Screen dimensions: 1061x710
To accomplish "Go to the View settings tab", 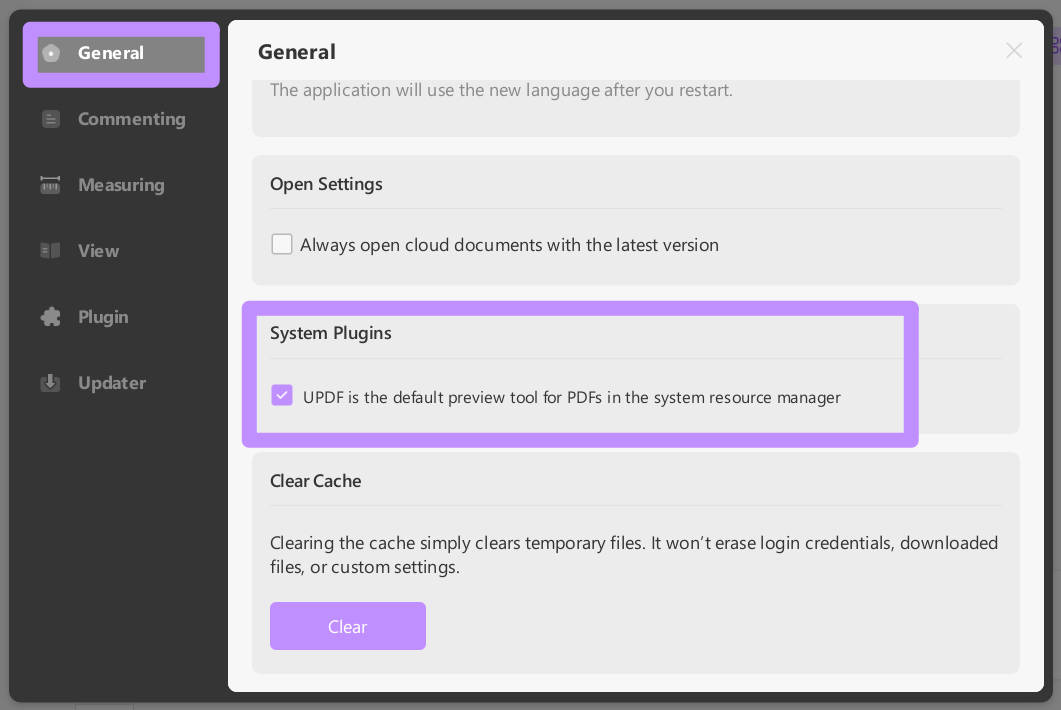I will pos(98,251).
